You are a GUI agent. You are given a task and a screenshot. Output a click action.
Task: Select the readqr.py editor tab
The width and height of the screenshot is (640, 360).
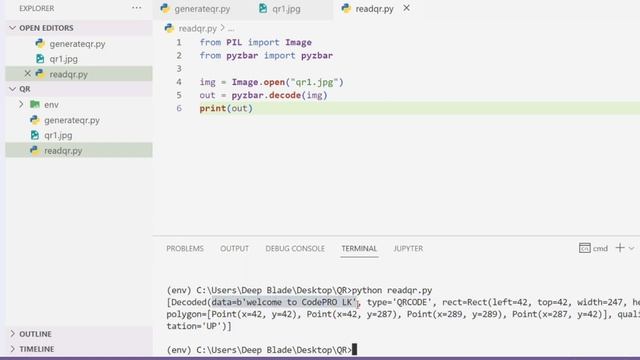(x=374, y=9)
